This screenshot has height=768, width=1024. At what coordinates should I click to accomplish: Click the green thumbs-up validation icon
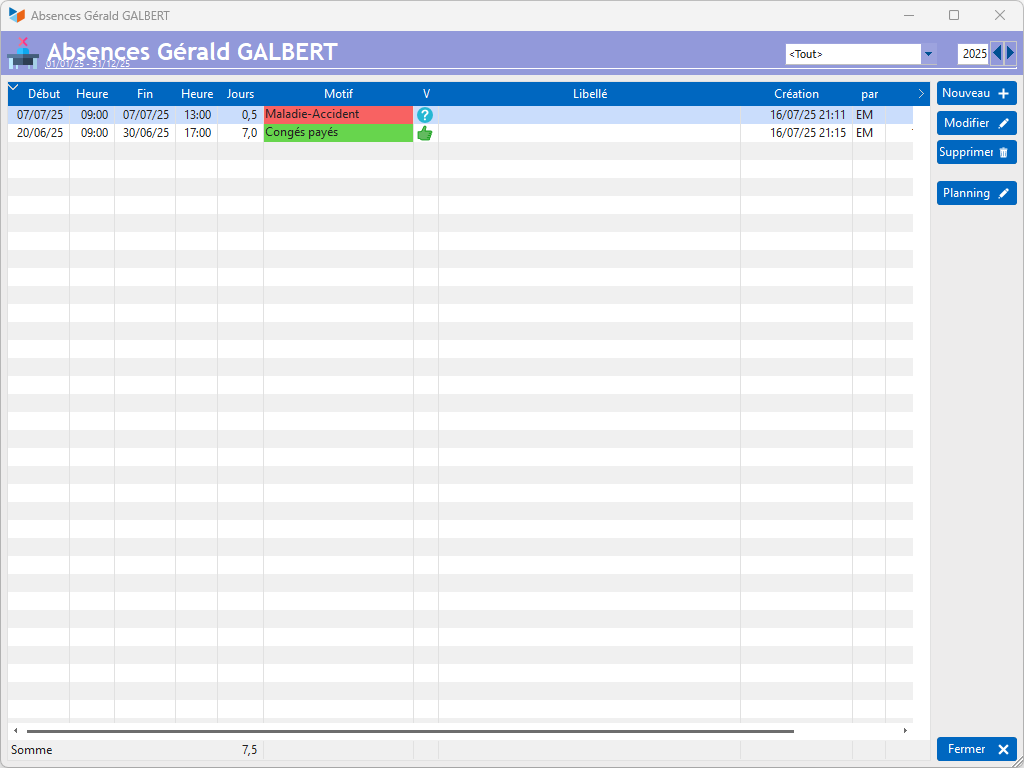pyautogui.click(x=425, y=133)
